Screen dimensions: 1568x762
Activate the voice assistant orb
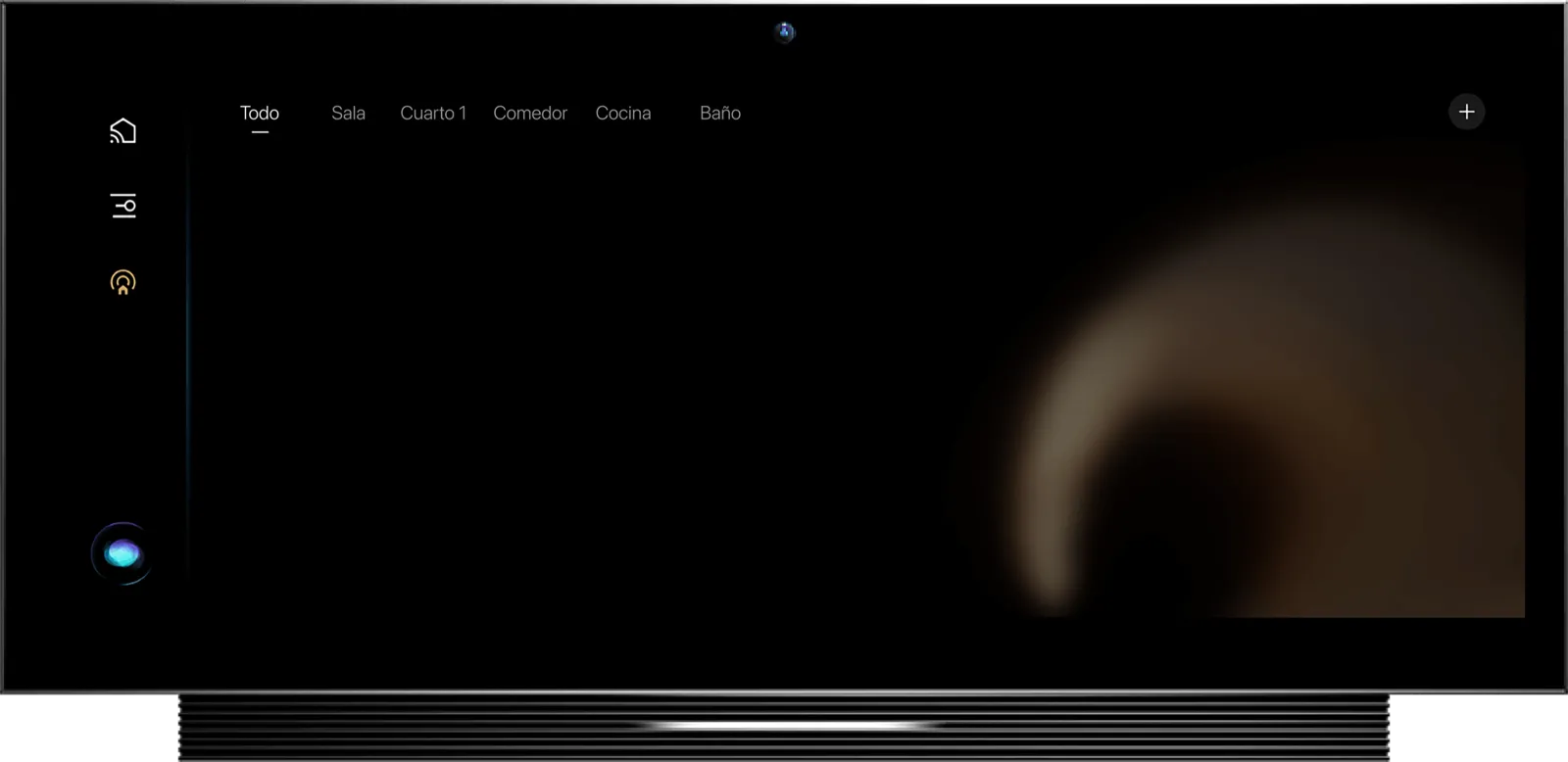pos(122,553)
